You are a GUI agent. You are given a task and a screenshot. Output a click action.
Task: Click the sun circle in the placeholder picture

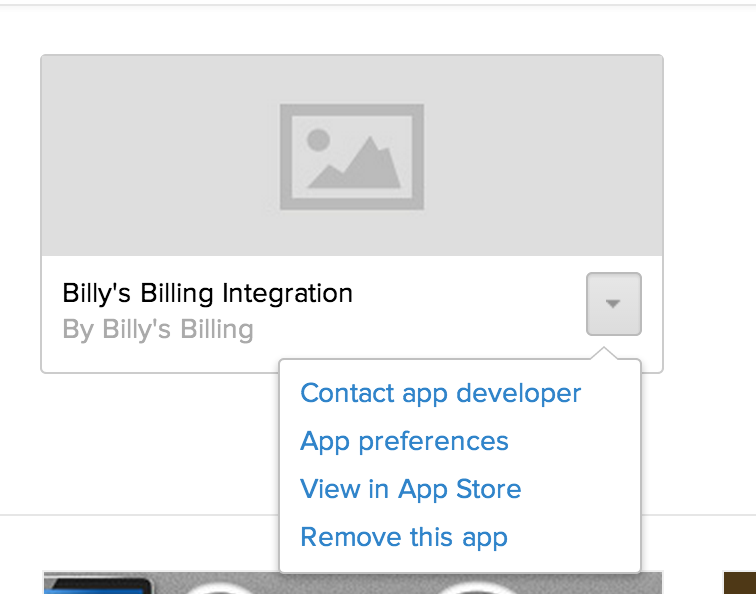[x=318, y=140]
